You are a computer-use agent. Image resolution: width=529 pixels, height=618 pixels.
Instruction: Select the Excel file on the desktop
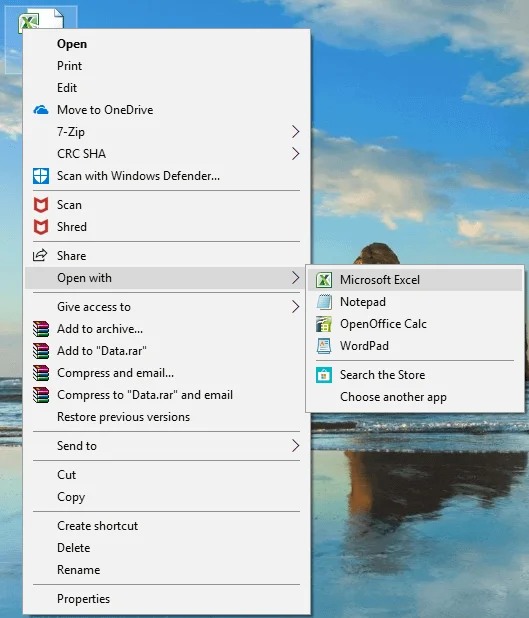[41, 19]
